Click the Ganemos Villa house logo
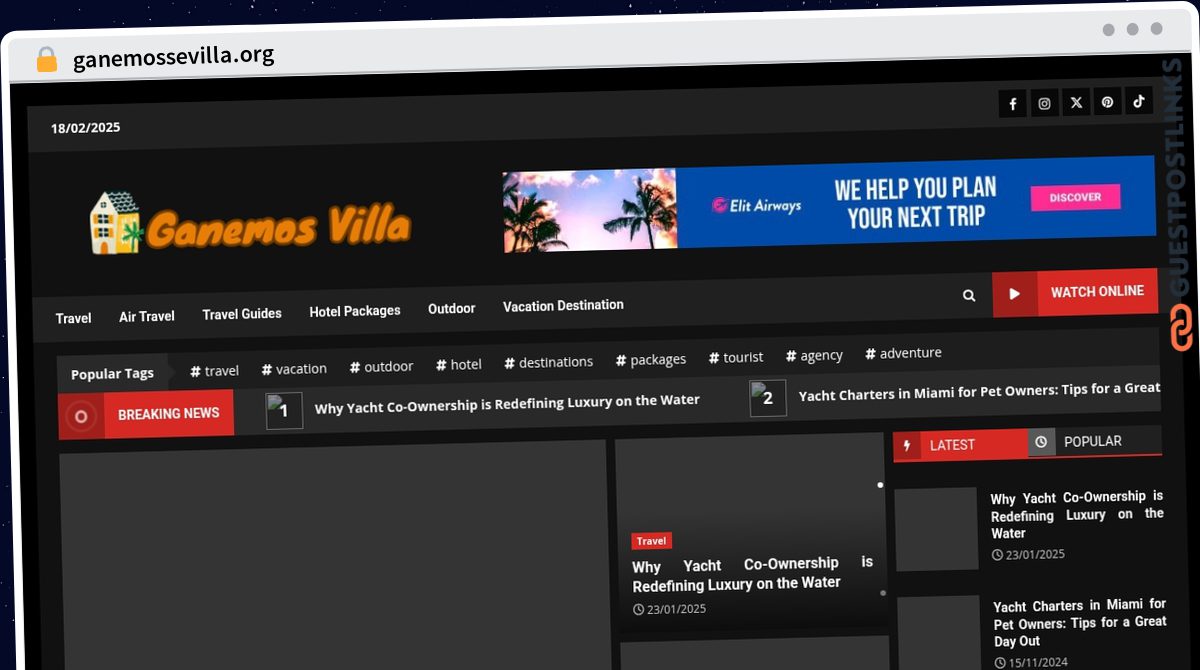The height and width of the screenshot is (670, 1200). (x=116, y=222)
